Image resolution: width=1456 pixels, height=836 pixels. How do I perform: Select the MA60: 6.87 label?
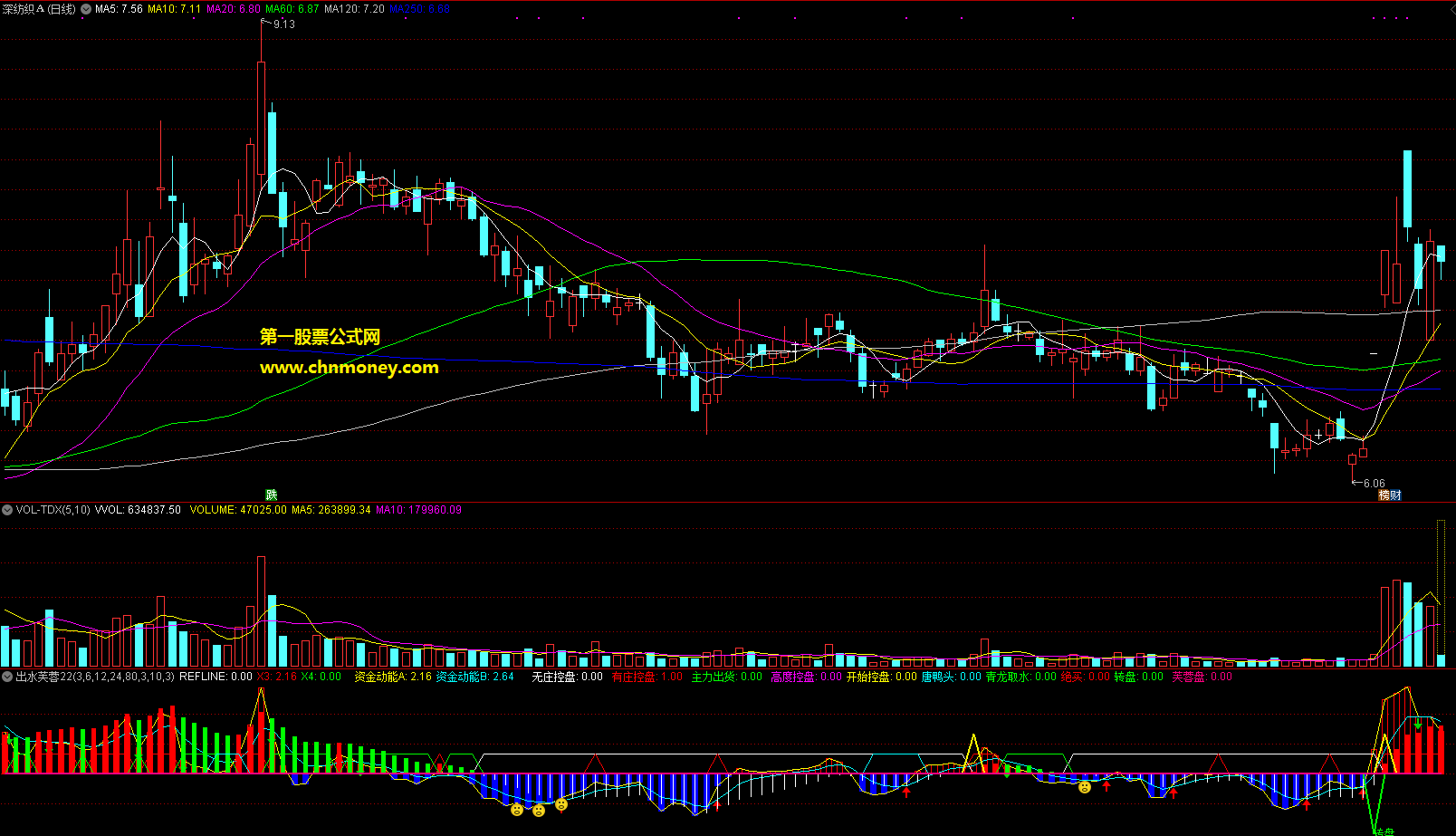tap(292, 9)
